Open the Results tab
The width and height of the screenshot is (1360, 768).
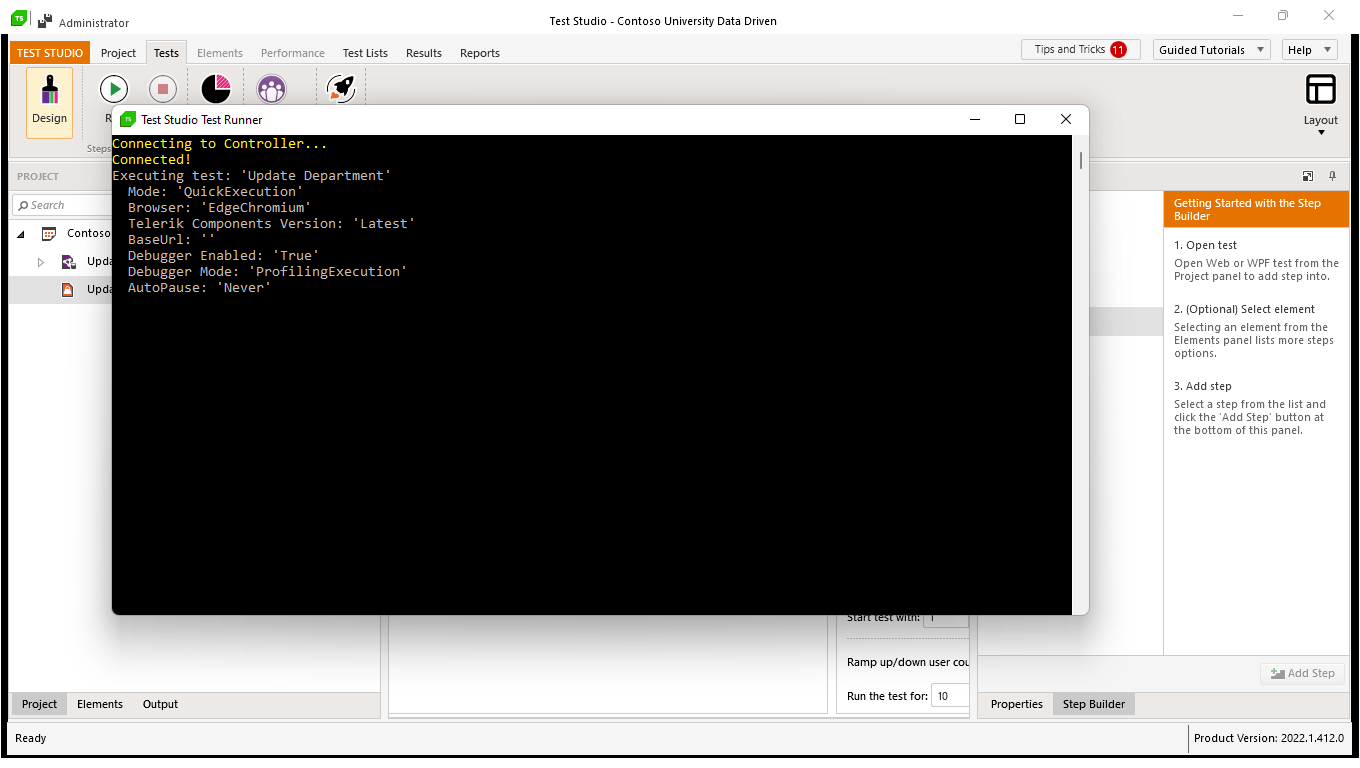point(424,53)
